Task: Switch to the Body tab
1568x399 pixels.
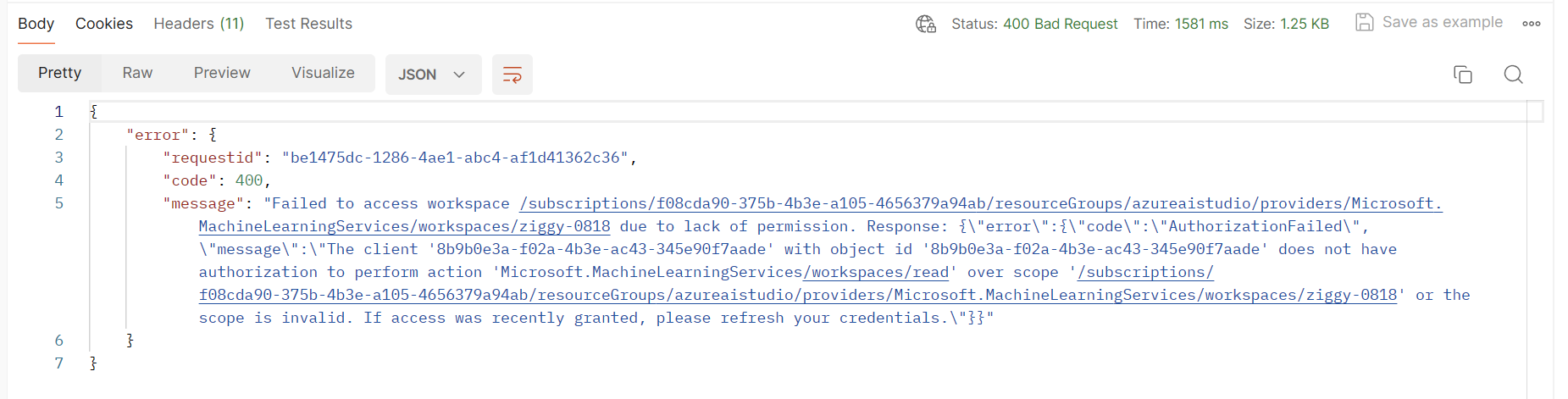Action: click(36, 24)
